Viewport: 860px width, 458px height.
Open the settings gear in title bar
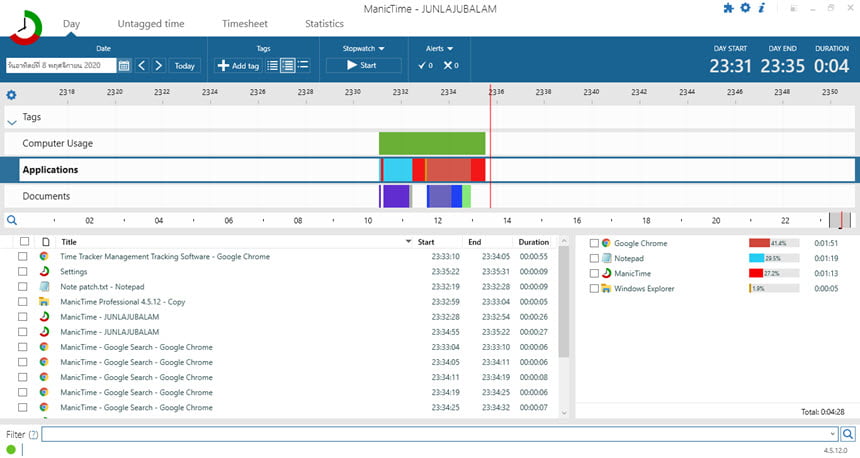pos(745,8)
